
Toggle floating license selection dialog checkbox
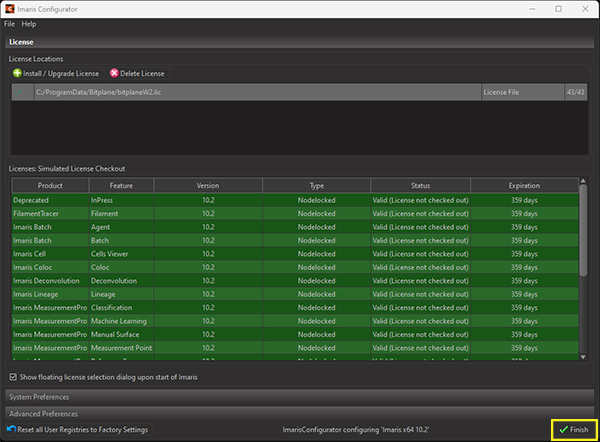14,377
